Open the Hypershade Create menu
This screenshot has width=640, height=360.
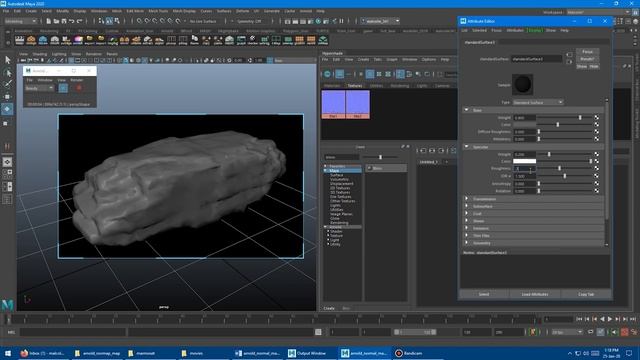point(363,60)
